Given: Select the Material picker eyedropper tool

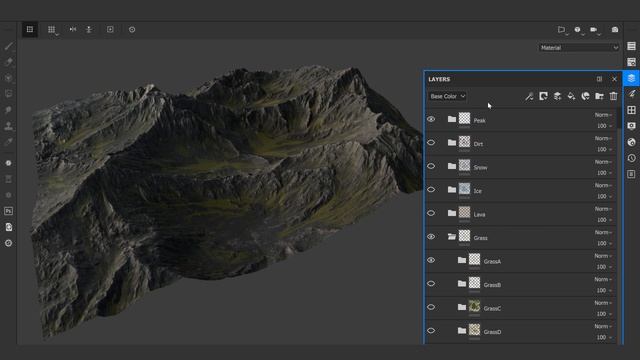Looking at the screenshot, I should point(9,142).
